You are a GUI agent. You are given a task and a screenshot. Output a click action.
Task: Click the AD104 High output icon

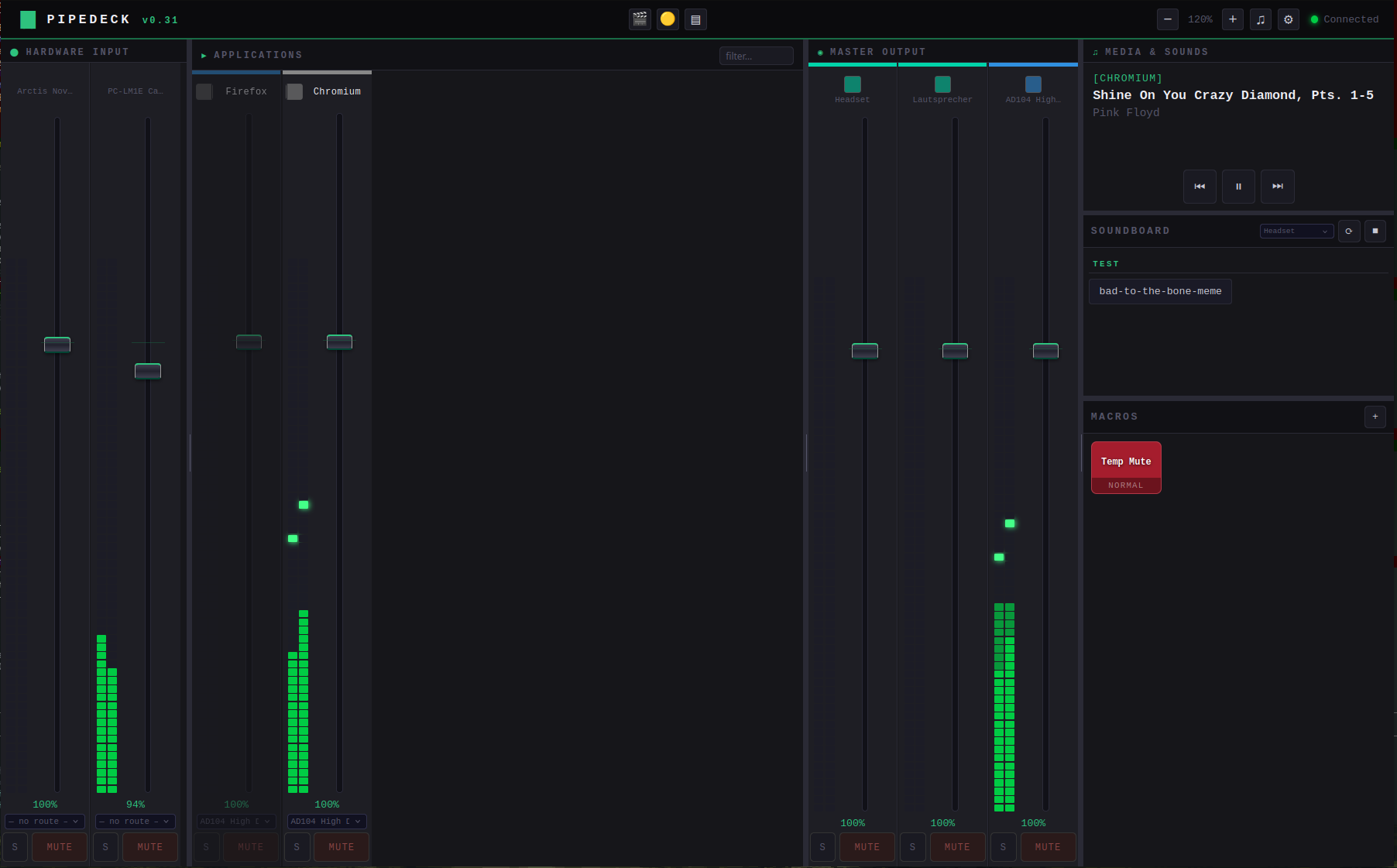click(x=1033, y=84)
